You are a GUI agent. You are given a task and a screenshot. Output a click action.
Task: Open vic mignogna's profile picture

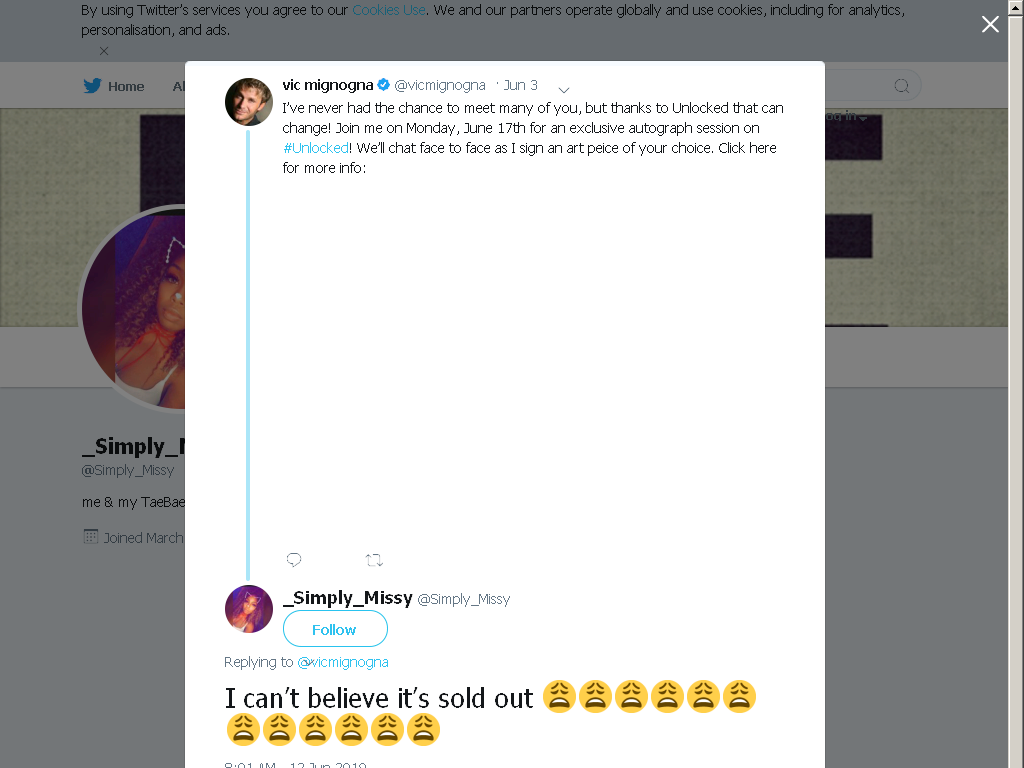tap(249, 102)
